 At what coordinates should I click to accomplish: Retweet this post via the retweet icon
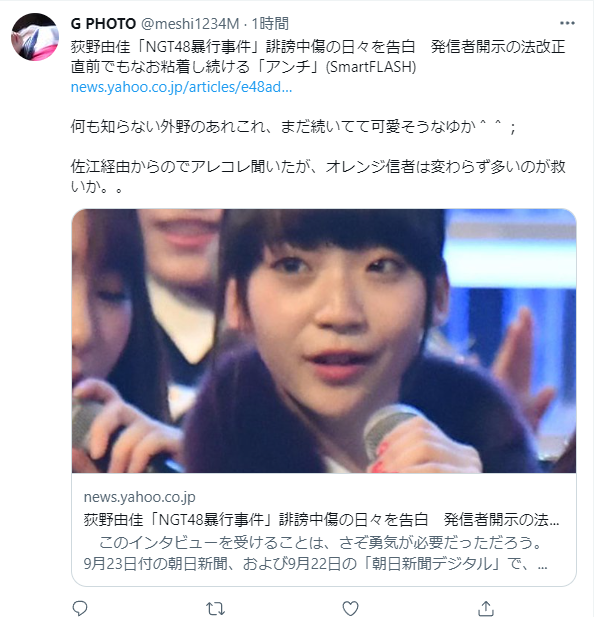[x=215, y=608]
